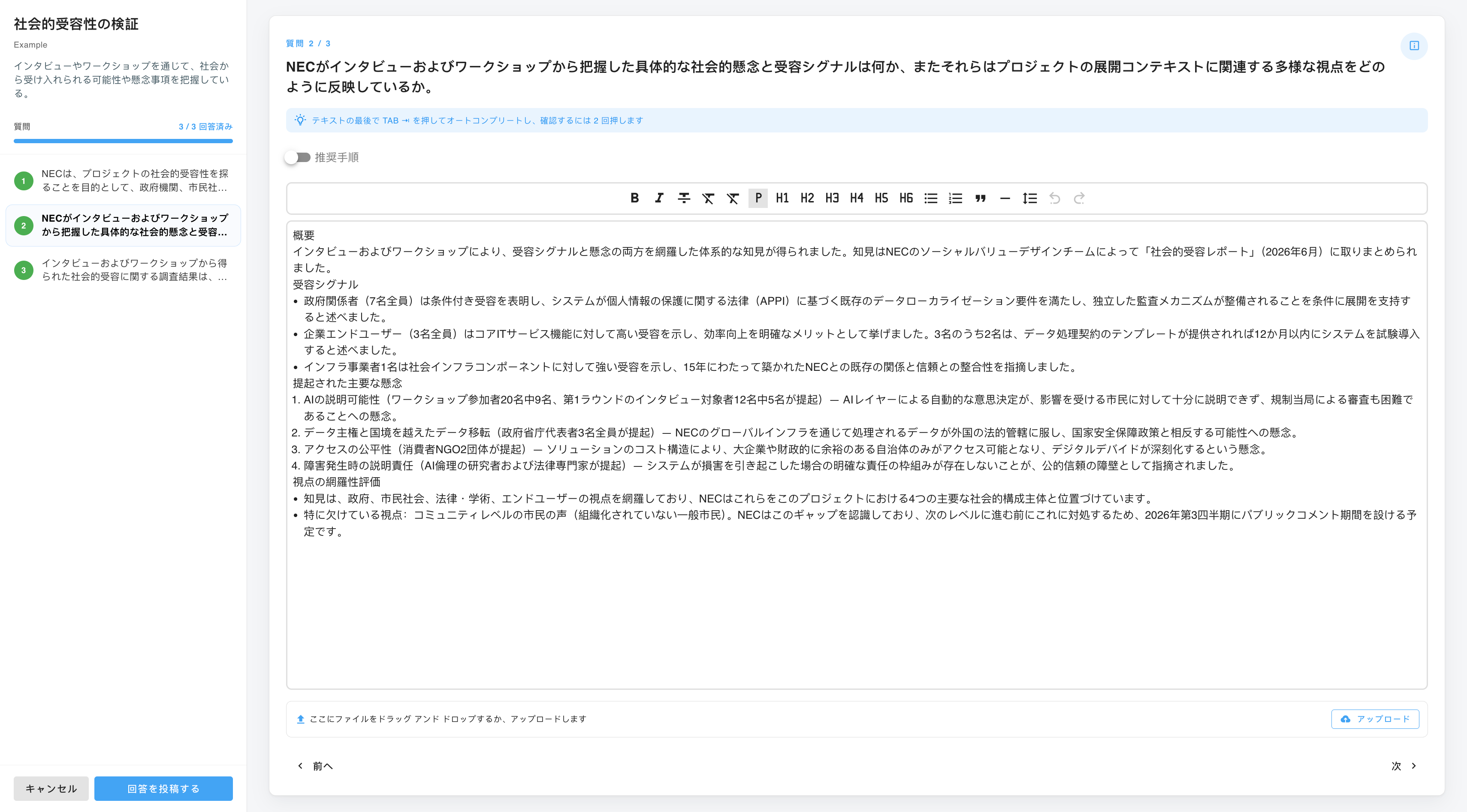Open question 1 in sidebar
Viewport: 1467px width, 812px height.
(x=123, y=181)
